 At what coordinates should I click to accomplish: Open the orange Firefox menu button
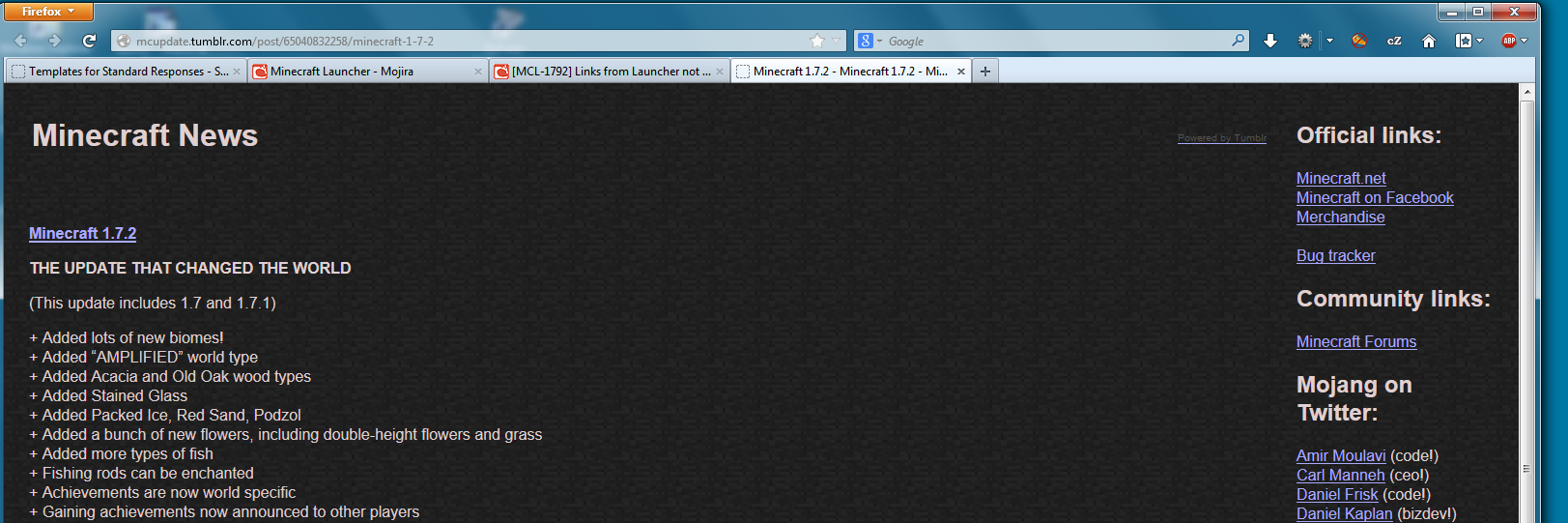tap(48, 12)
